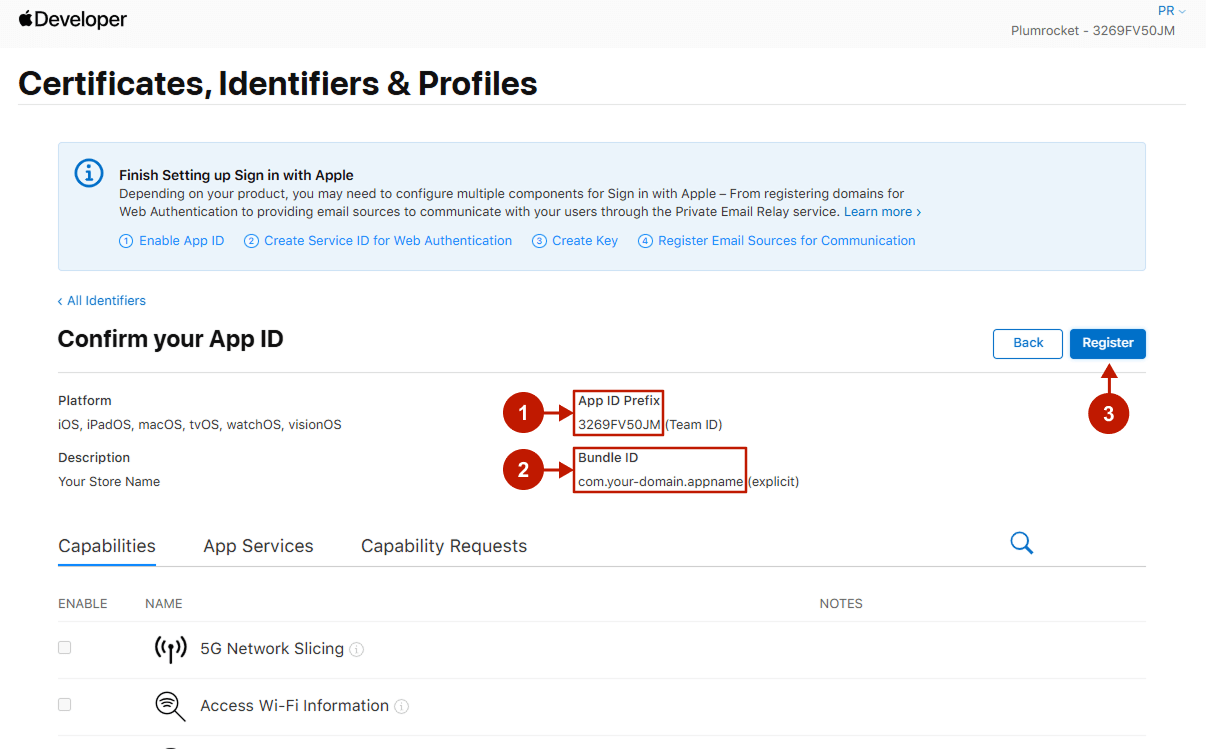Click the Access Wi-Fi Information icon
Screen dimensions: 1206x749
coord(170,706)
